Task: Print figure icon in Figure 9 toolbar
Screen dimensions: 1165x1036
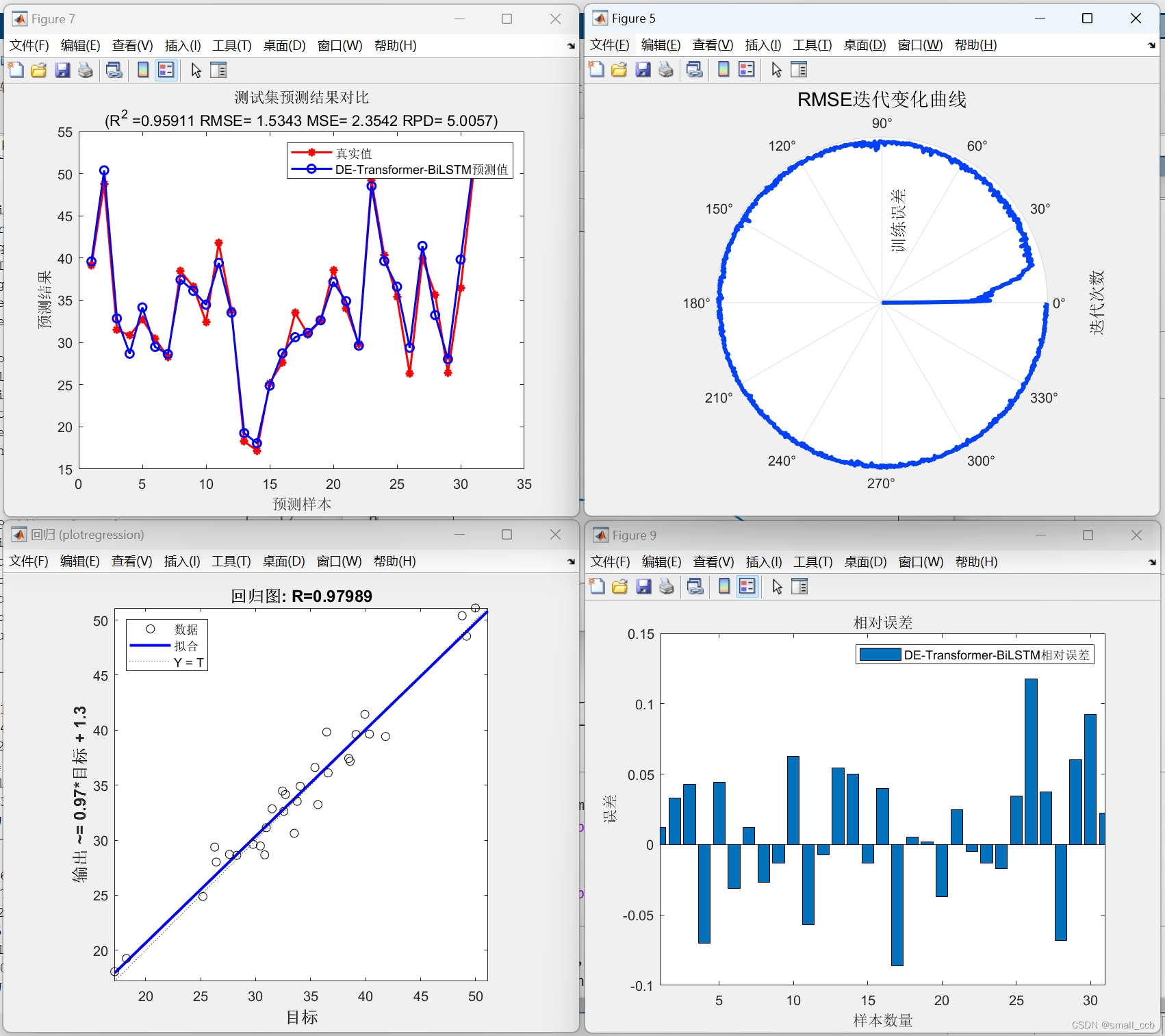Action: pos(667,586)
